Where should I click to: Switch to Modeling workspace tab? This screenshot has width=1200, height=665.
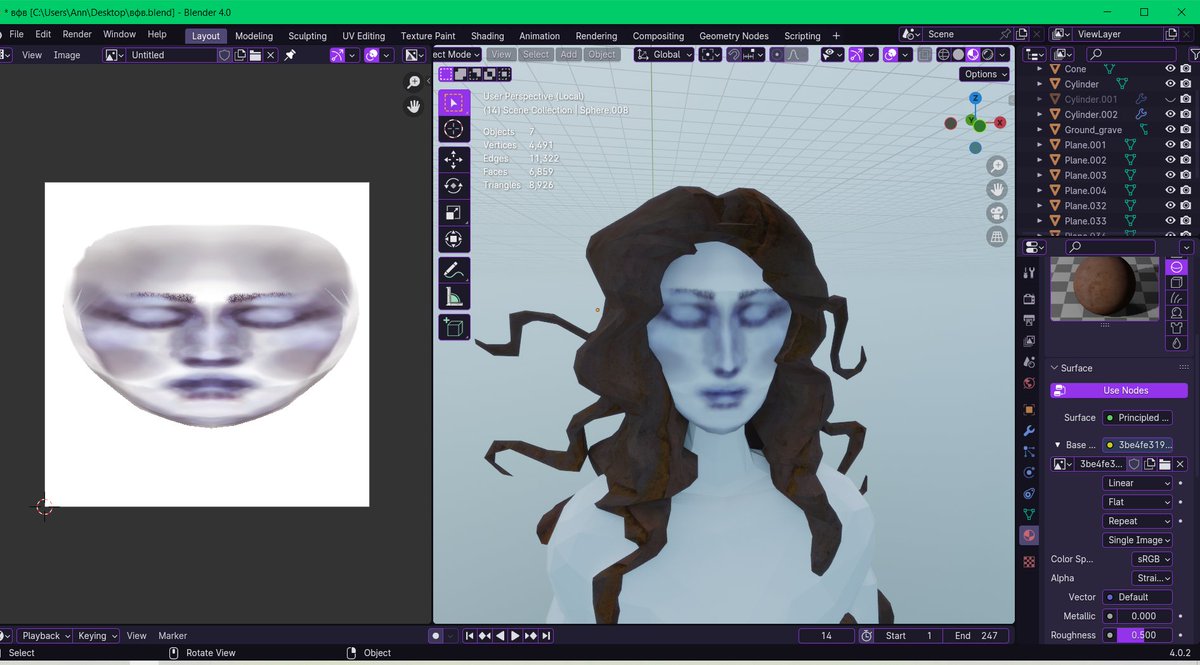coord(254,36)
